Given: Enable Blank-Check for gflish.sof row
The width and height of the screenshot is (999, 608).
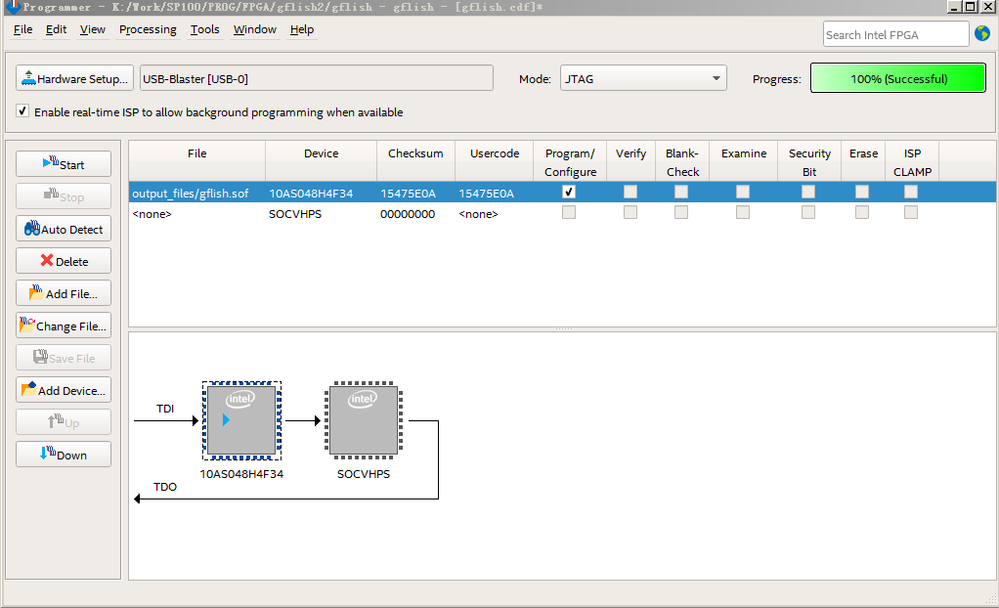Looking at the screenshot, I should coord(681,192).
